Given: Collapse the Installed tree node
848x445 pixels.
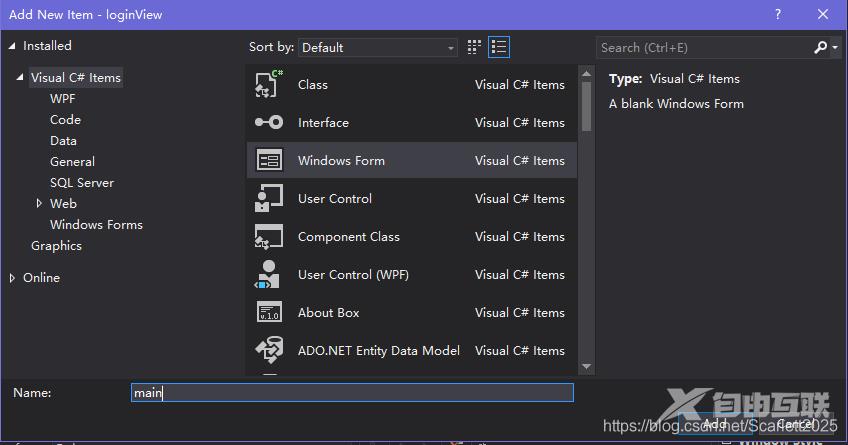Looking at the screenshot, I should (x=12, y=46).
